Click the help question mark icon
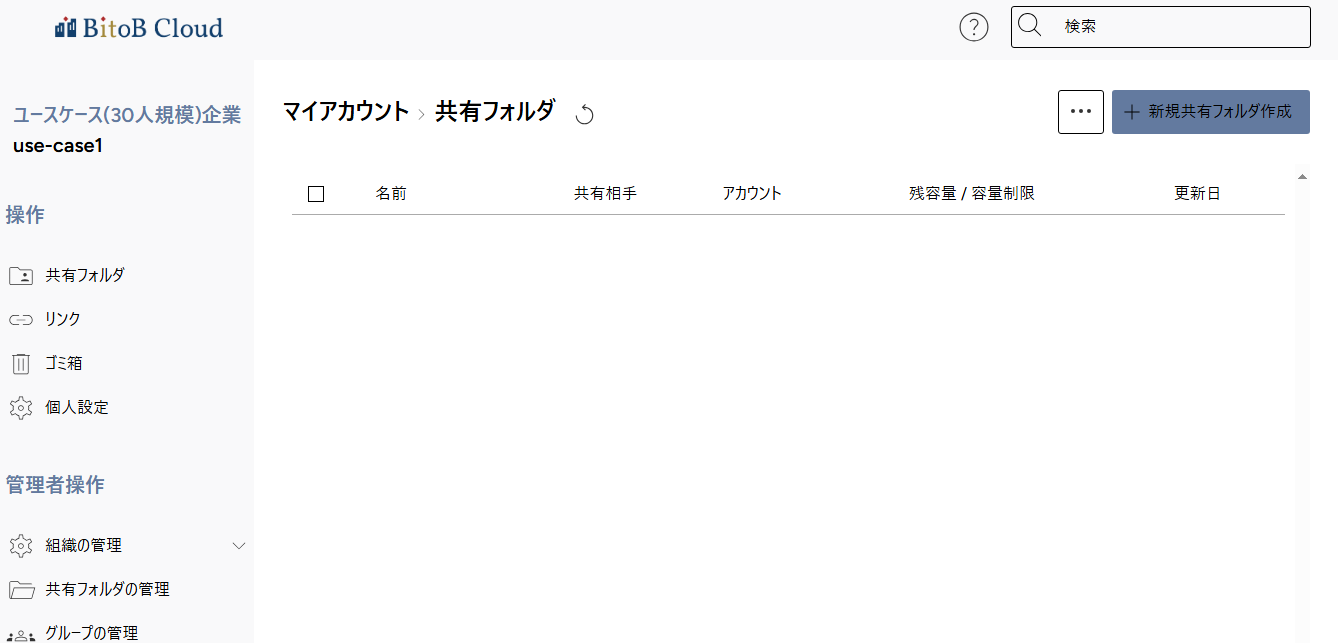1338x643 pixels. click(x=974, y=27)
